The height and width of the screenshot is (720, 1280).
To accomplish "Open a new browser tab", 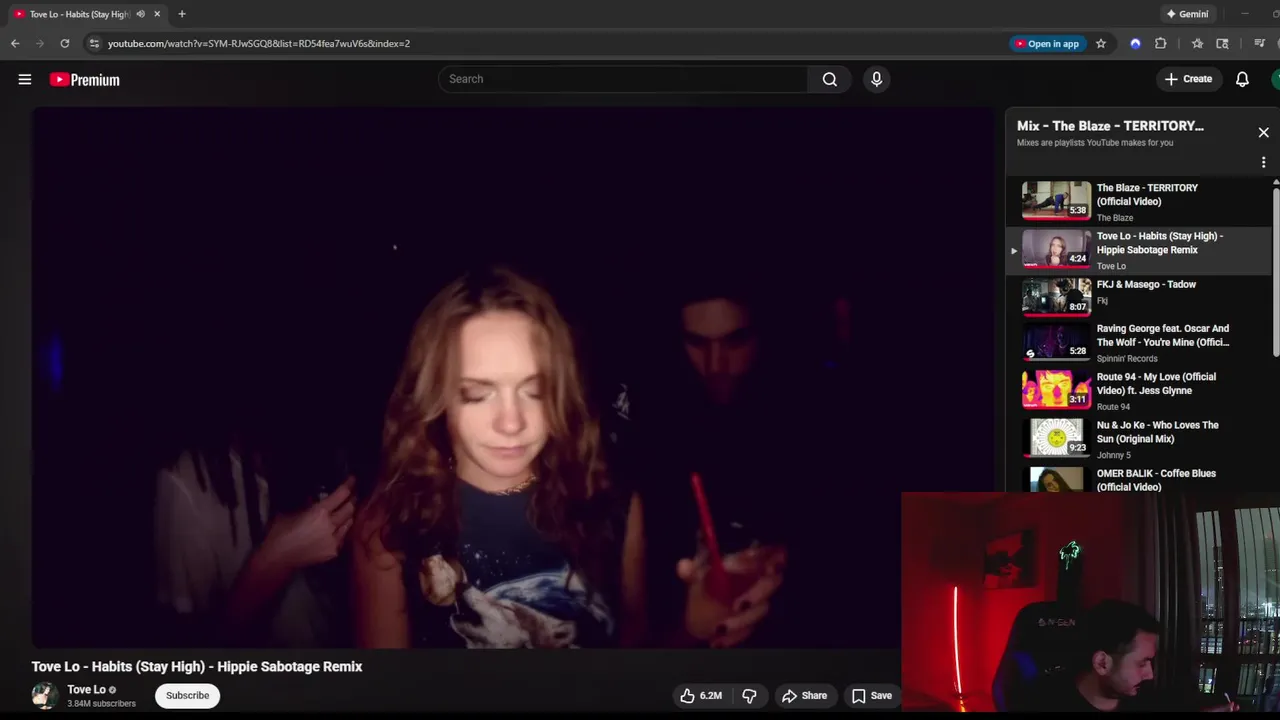I will tap(182, 14).
